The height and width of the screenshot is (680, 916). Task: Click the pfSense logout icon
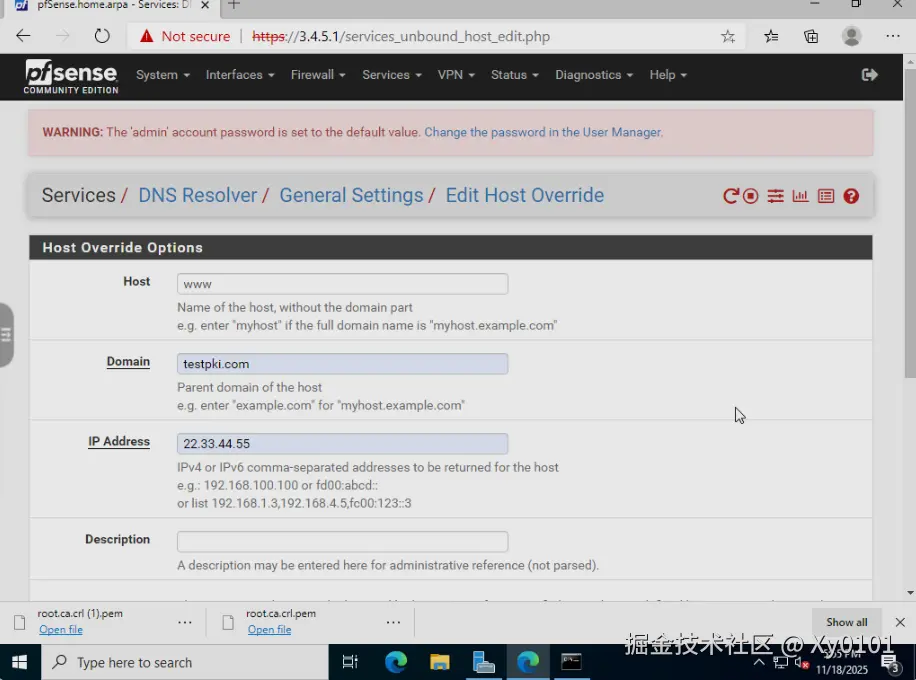[x=869, y=75]
